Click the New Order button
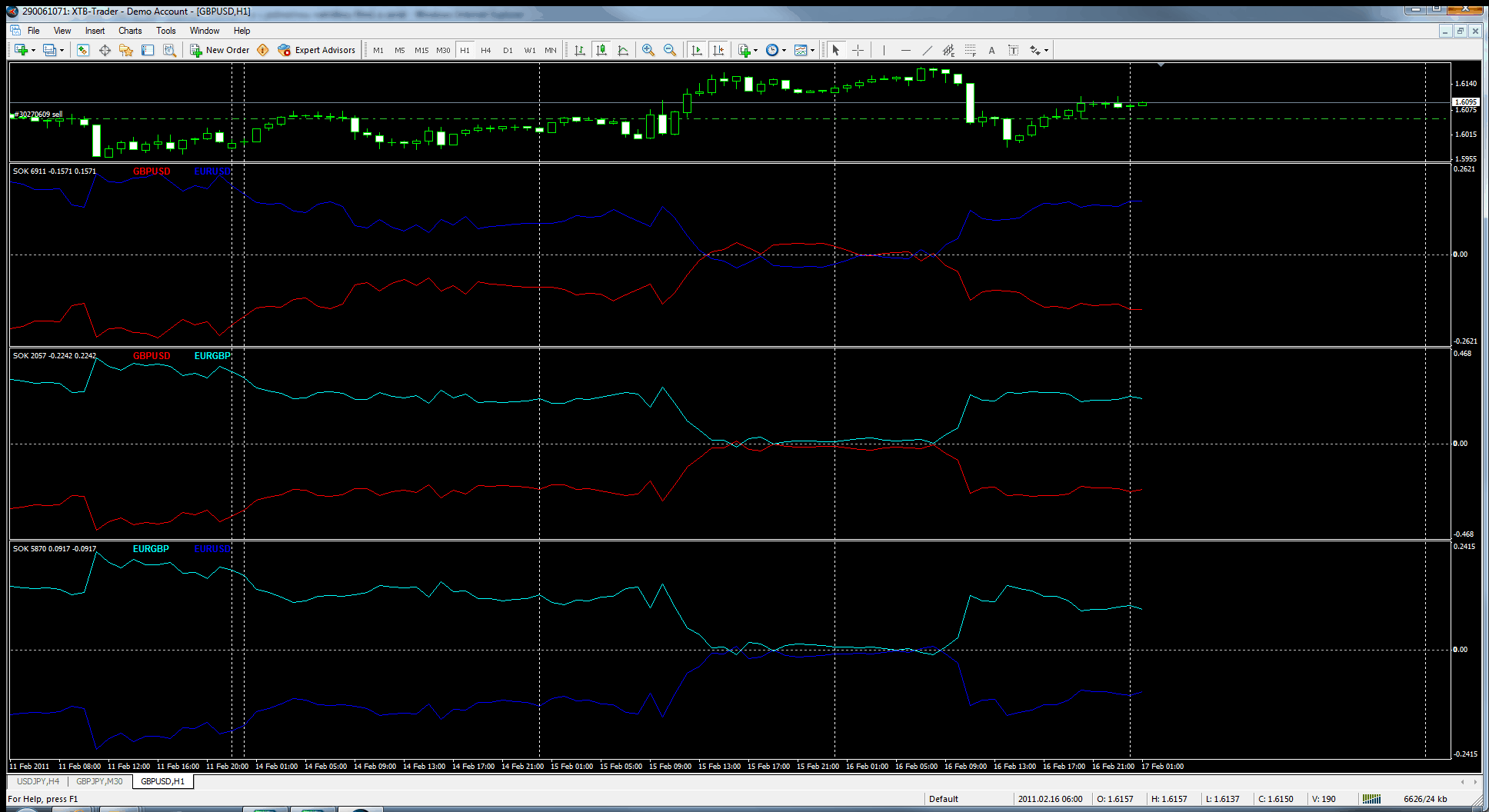The height and width of the screenshot is (812, 1489). (x=220, y=50)
